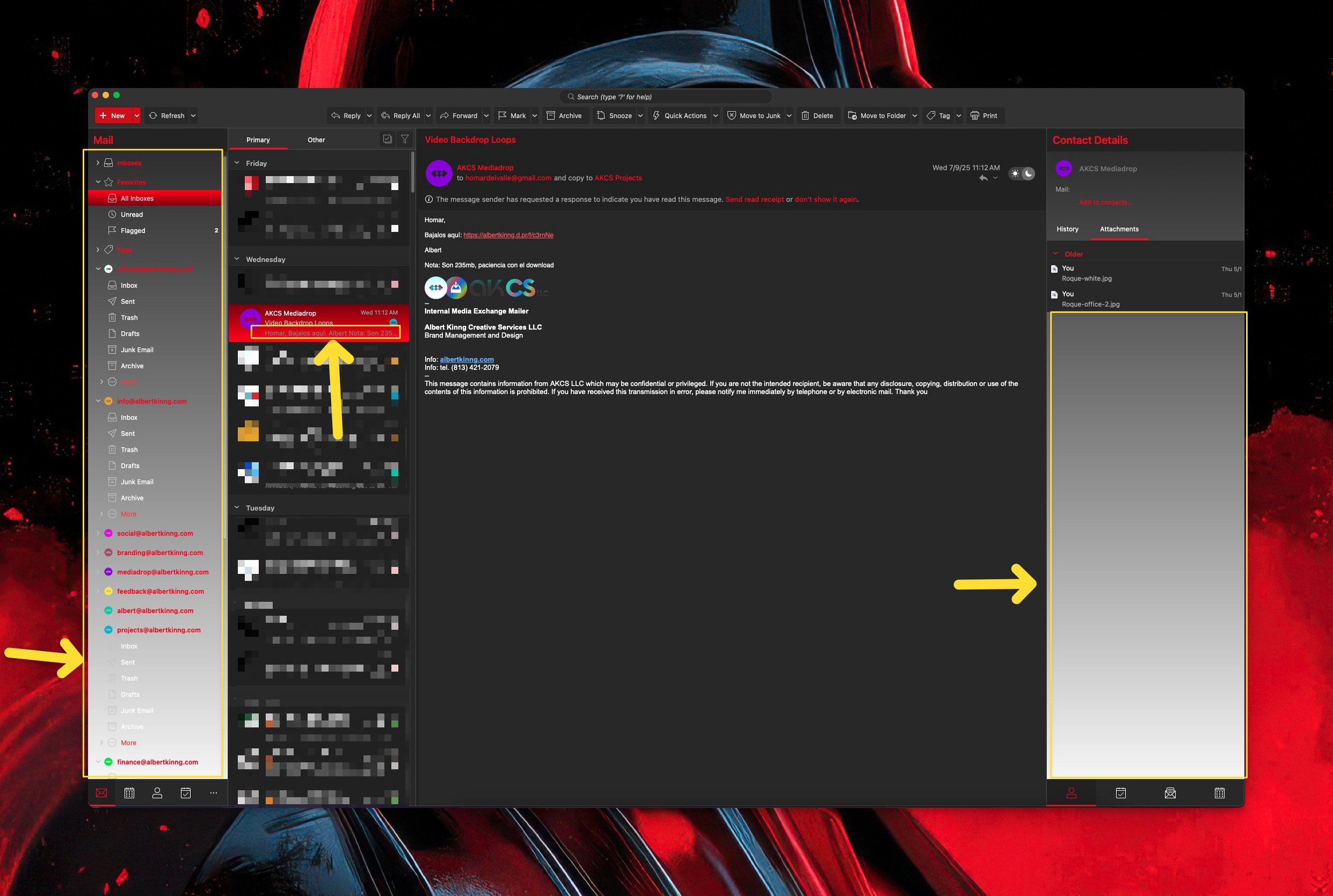Select All Inboxes folder
The image size is (1333, 896).
155,198
